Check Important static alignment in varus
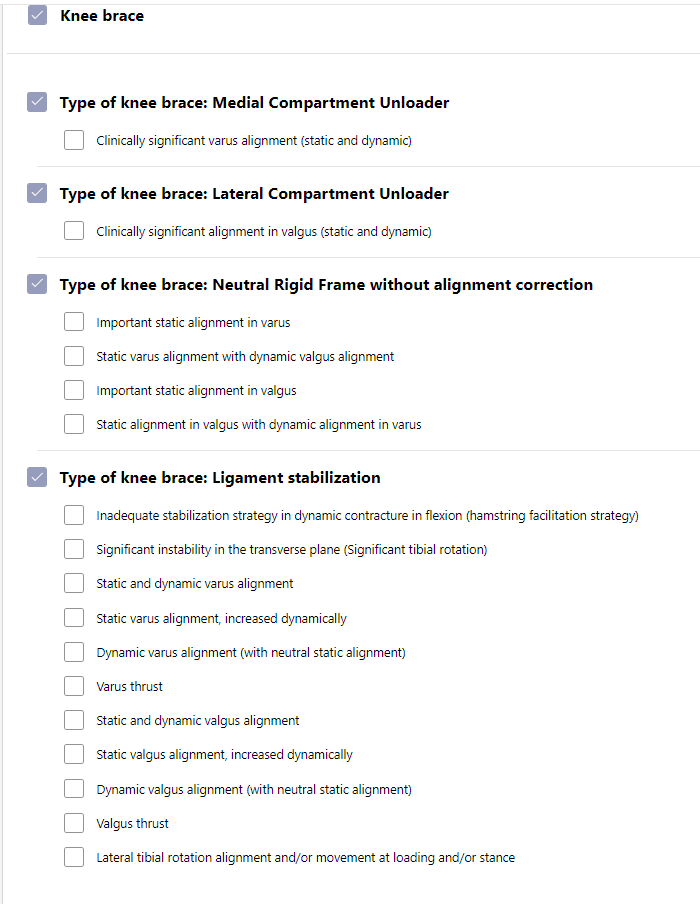700x904 pixels. (74, 322)
